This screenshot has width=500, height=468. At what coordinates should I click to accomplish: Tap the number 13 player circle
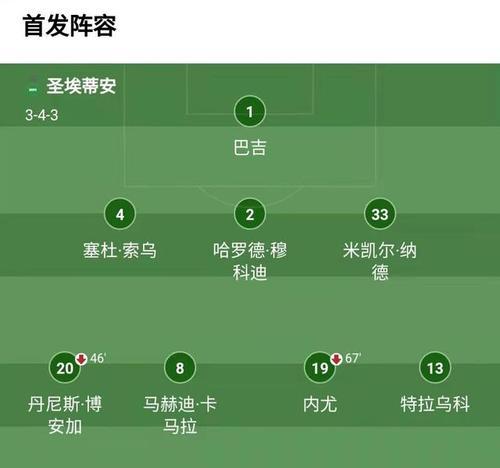click(x=435, y=368)
